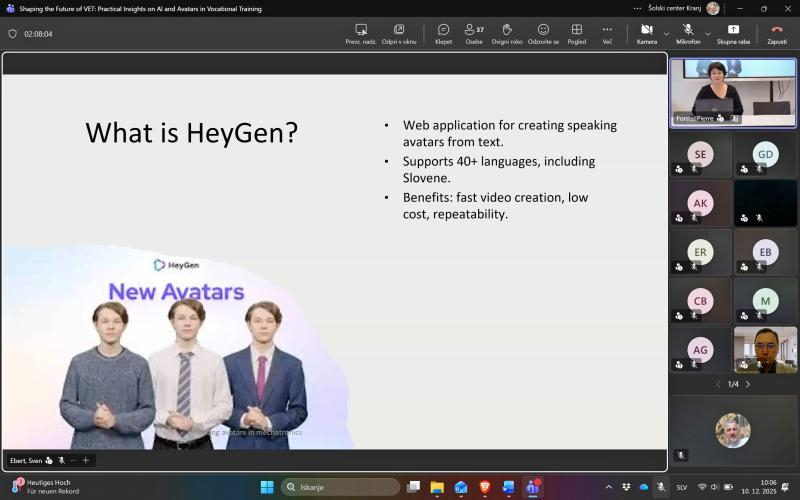The image size is (800, 500).
Task: Click the Prevz. nadz. take control icon
Action: (360, 34)
